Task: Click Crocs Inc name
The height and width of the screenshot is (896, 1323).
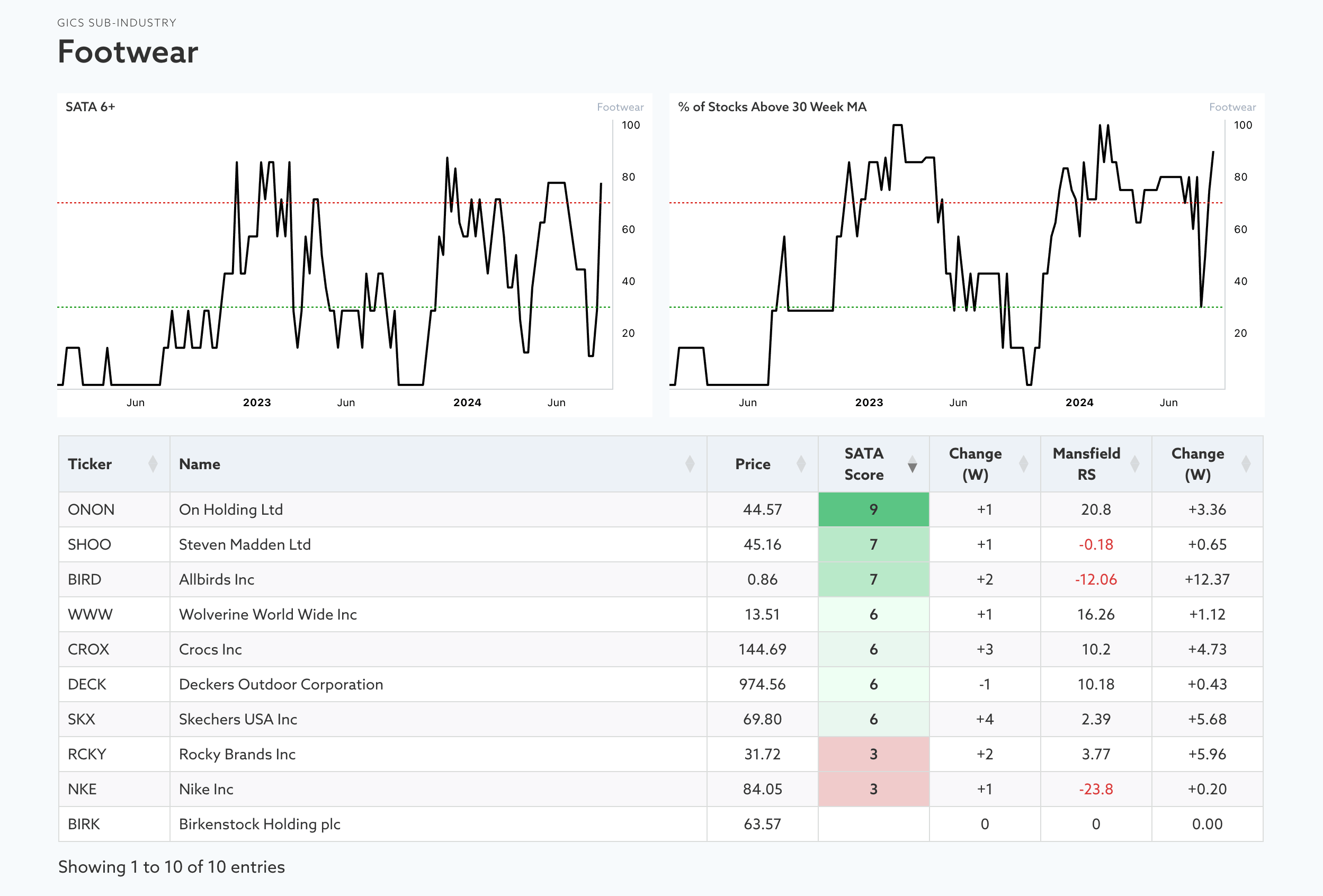Action: pyautogui.click(x=210, y=649)
